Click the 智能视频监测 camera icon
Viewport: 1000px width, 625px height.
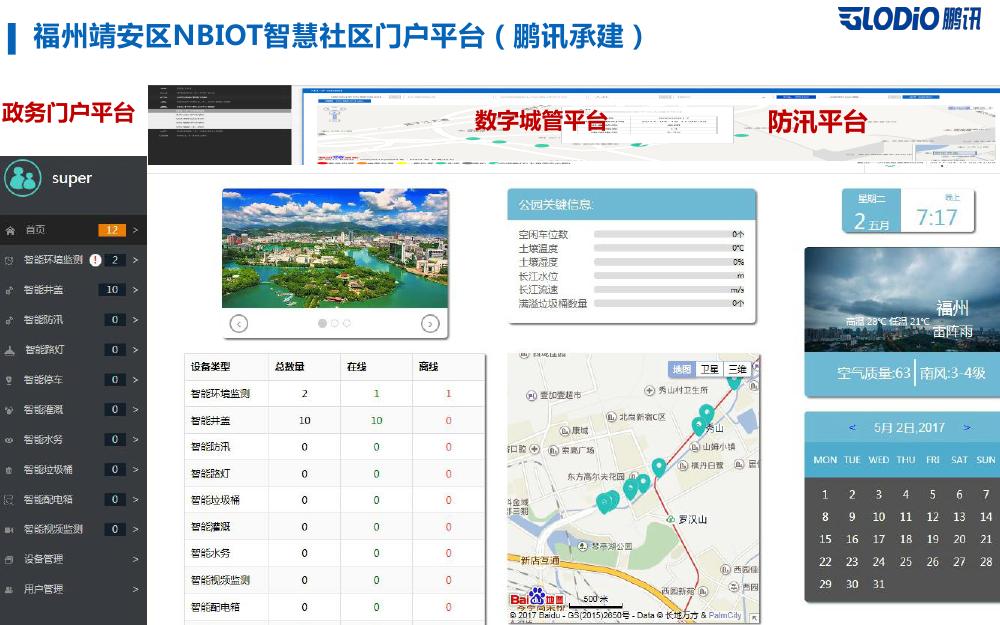pyautogui.click(x=9, y=529)
